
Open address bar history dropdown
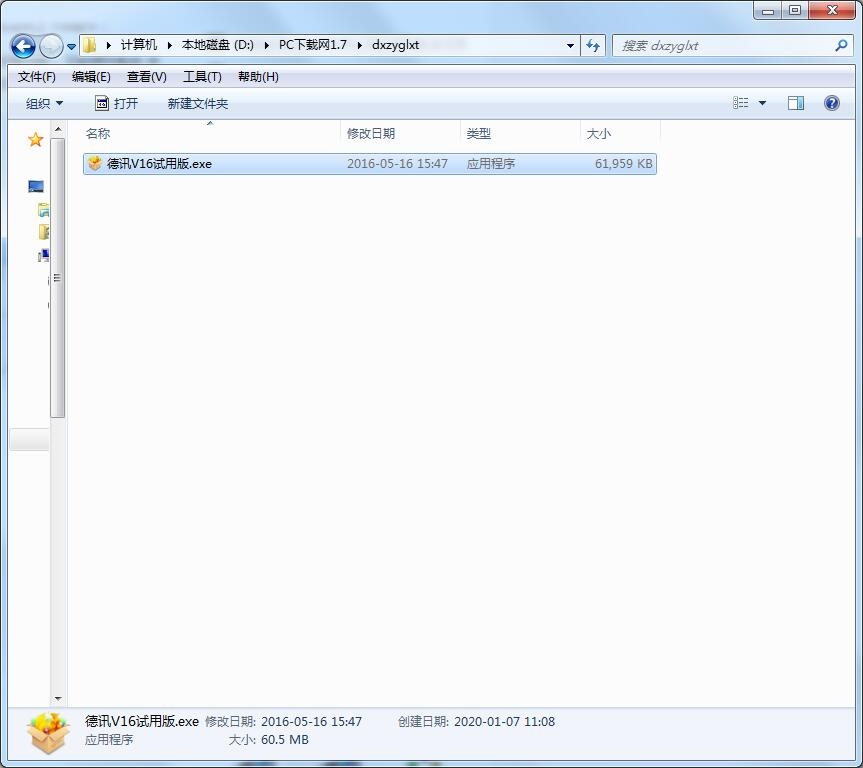click(570, 46)
